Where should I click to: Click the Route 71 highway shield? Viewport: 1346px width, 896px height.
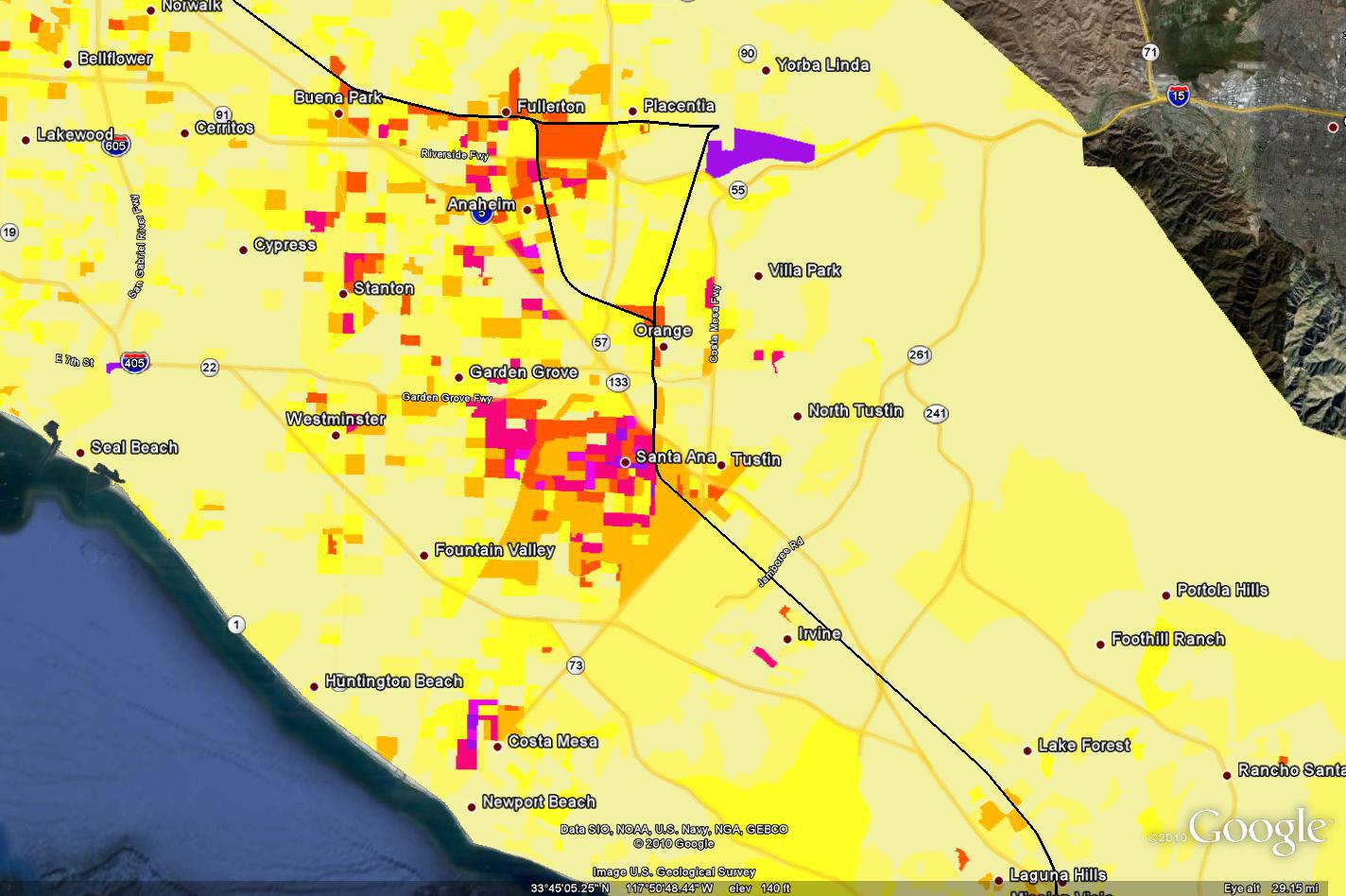point(1150,52)
